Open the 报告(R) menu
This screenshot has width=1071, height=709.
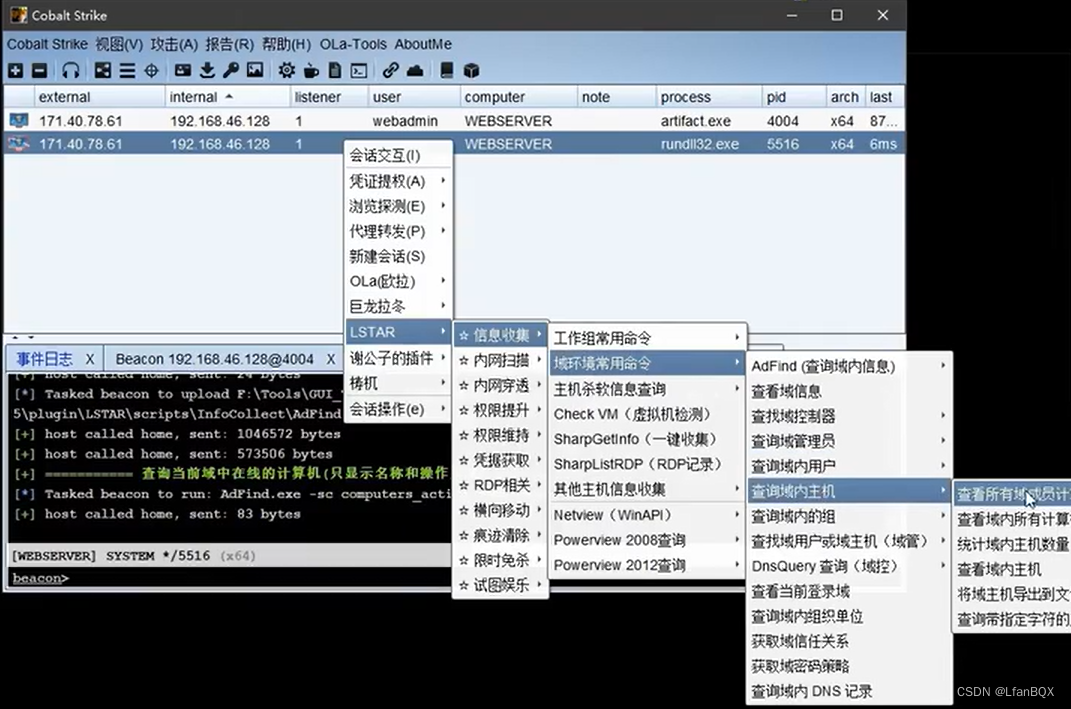[230, 44]
